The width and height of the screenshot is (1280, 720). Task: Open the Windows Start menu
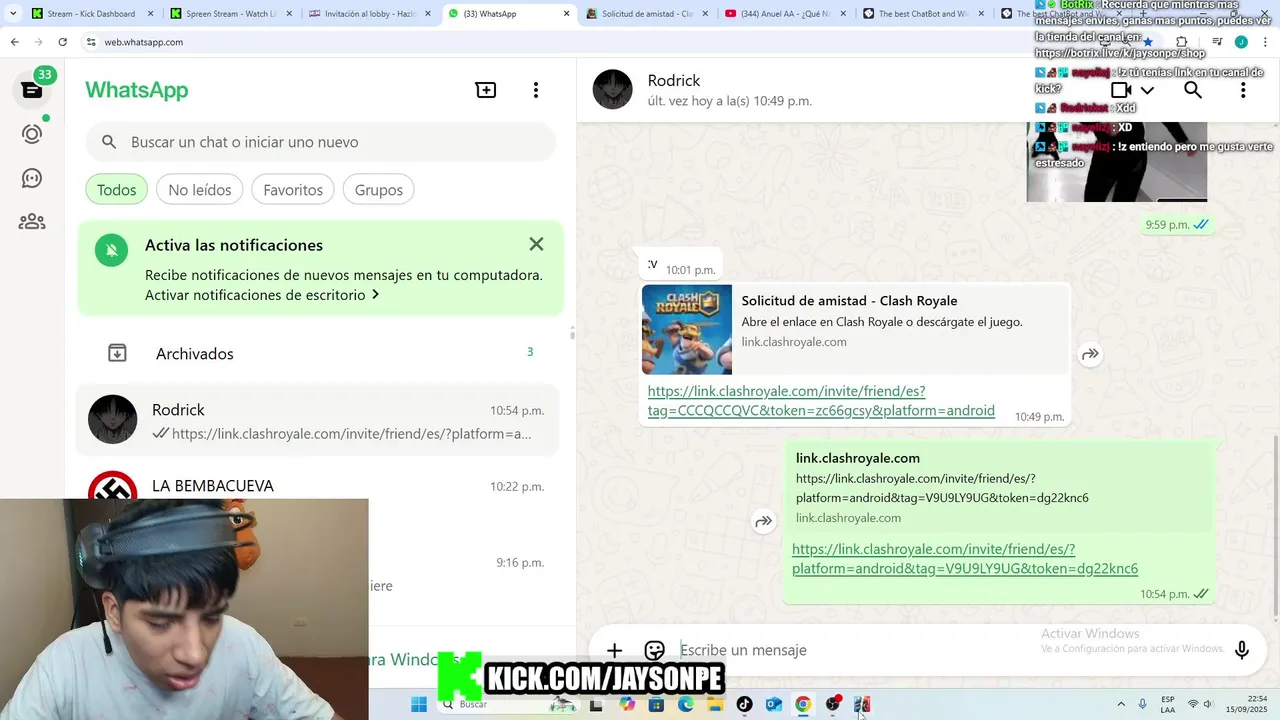tap(419, 705)
